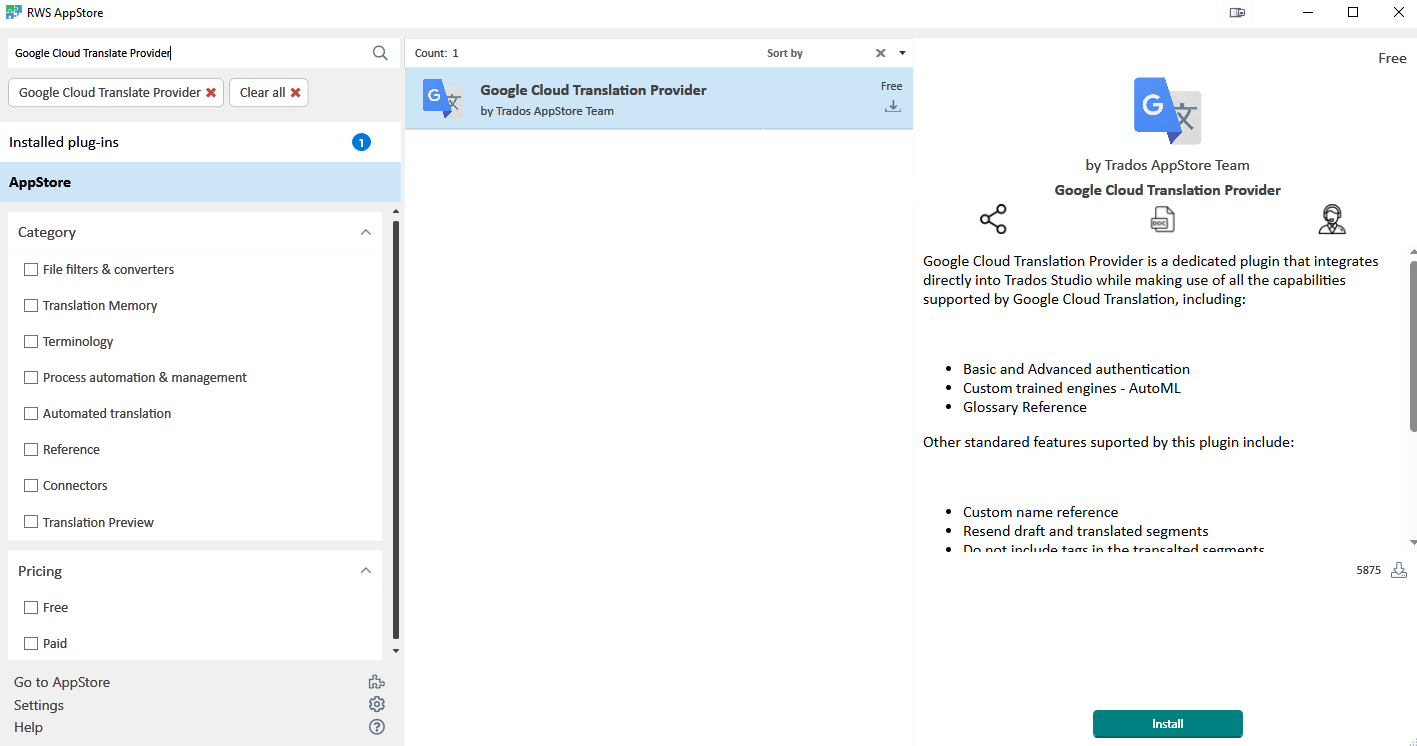
Task: Click the Free label in details pane
Action: click(x=1392, y=58)
